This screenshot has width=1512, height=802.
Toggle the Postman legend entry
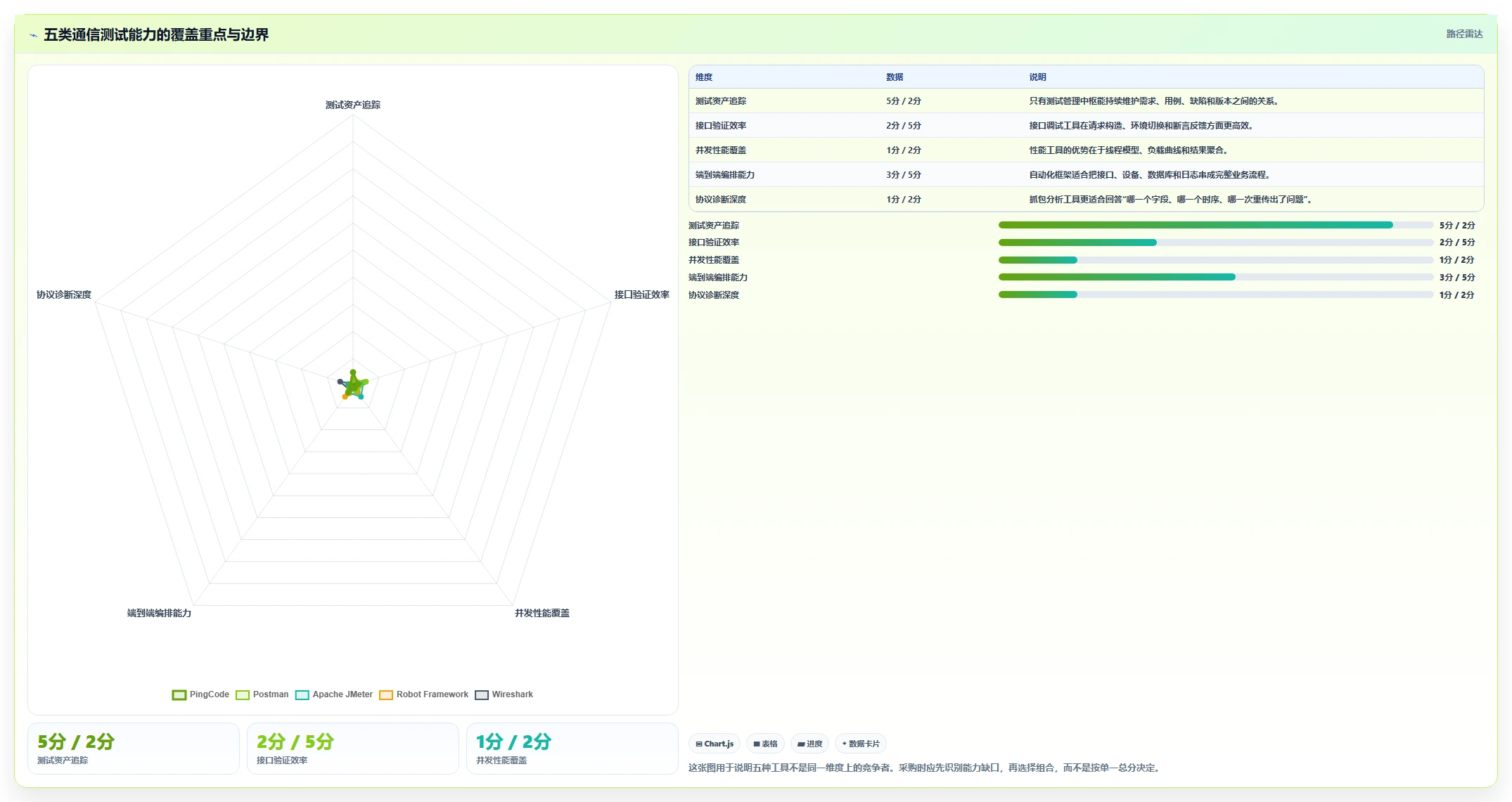(262, 694)
